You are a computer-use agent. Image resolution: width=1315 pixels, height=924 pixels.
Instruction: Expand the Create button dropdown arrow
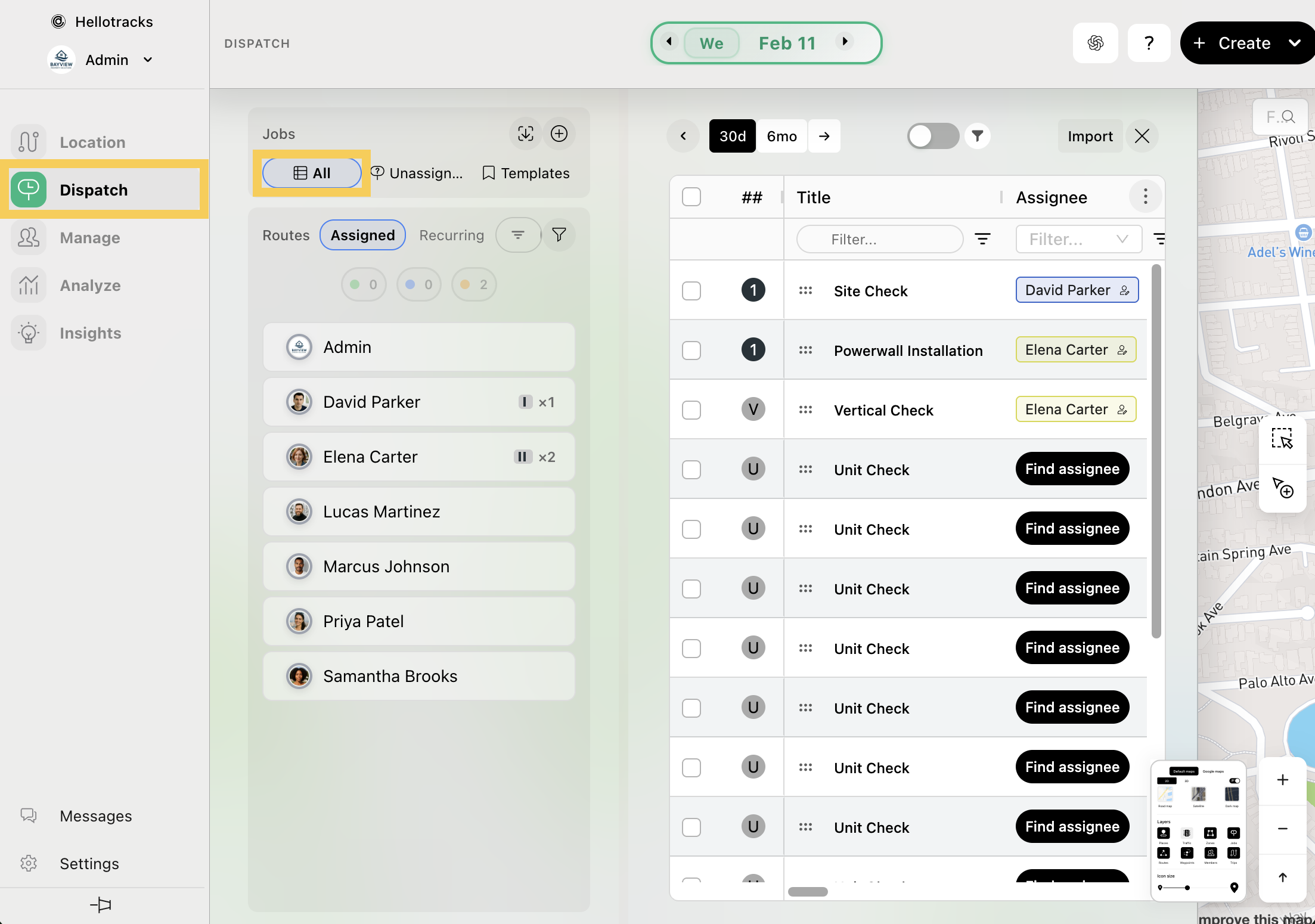click(x=1294, y=43)
